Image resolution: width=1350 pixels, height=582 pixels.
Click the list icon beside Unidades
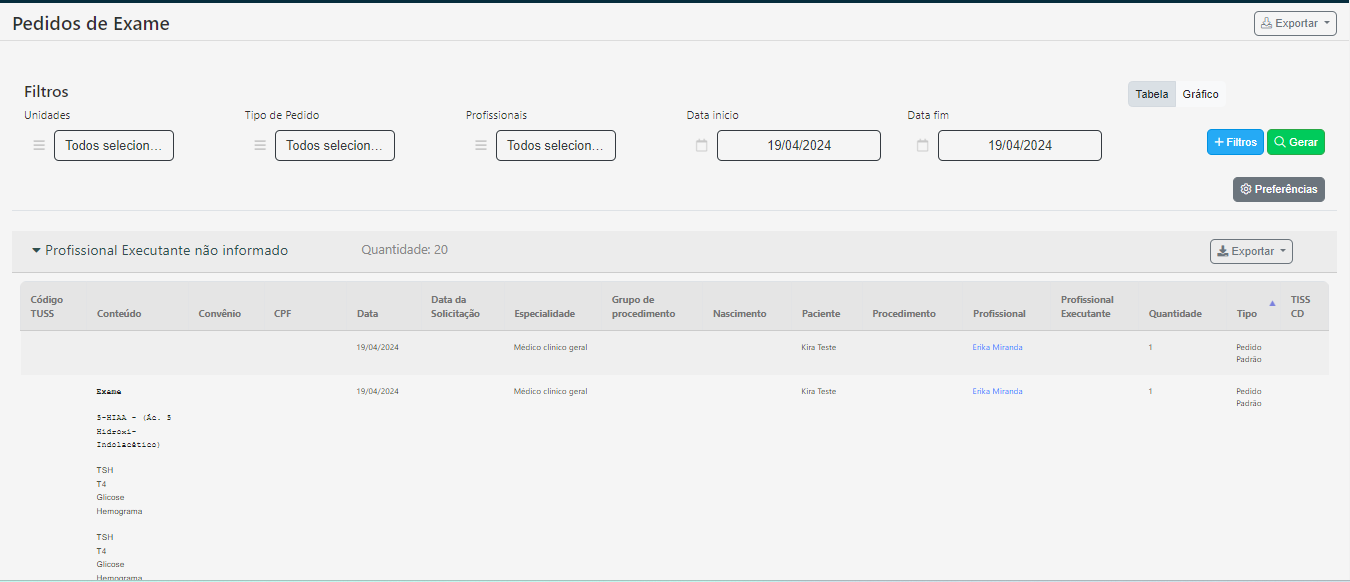pos(39,146)
